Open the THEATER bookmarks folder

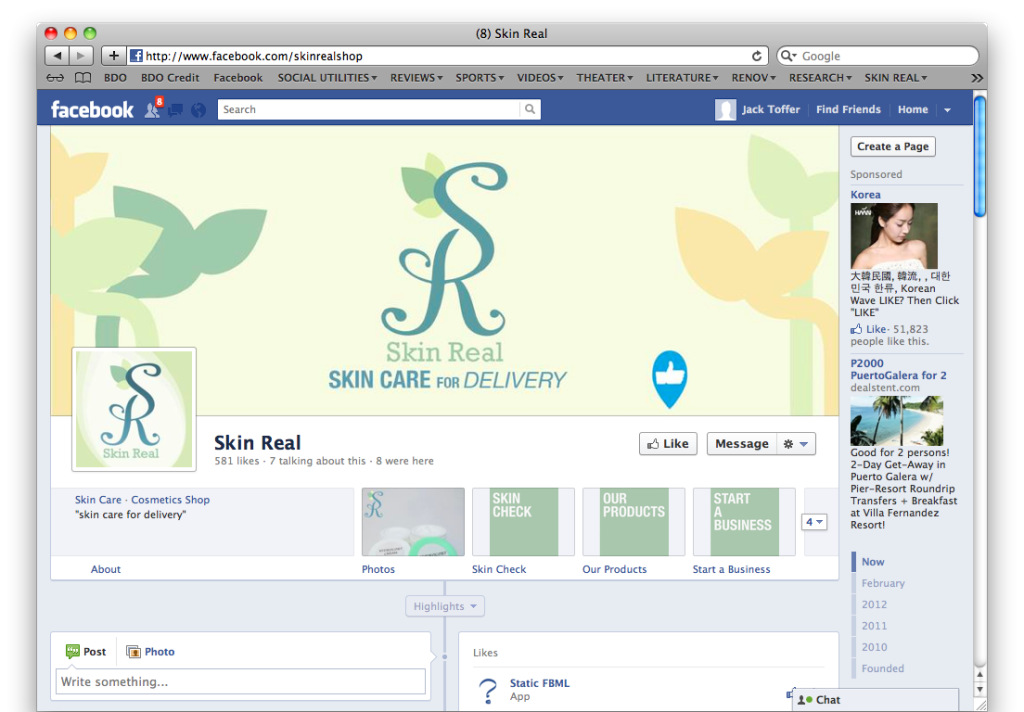point(604,78)
